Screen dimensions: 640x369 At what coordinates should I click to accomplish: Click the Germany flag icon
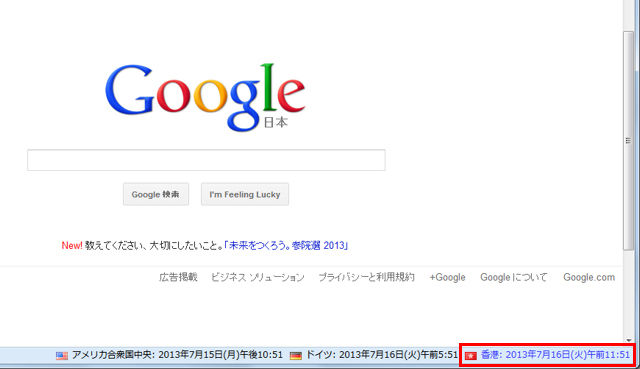point(296,356)
